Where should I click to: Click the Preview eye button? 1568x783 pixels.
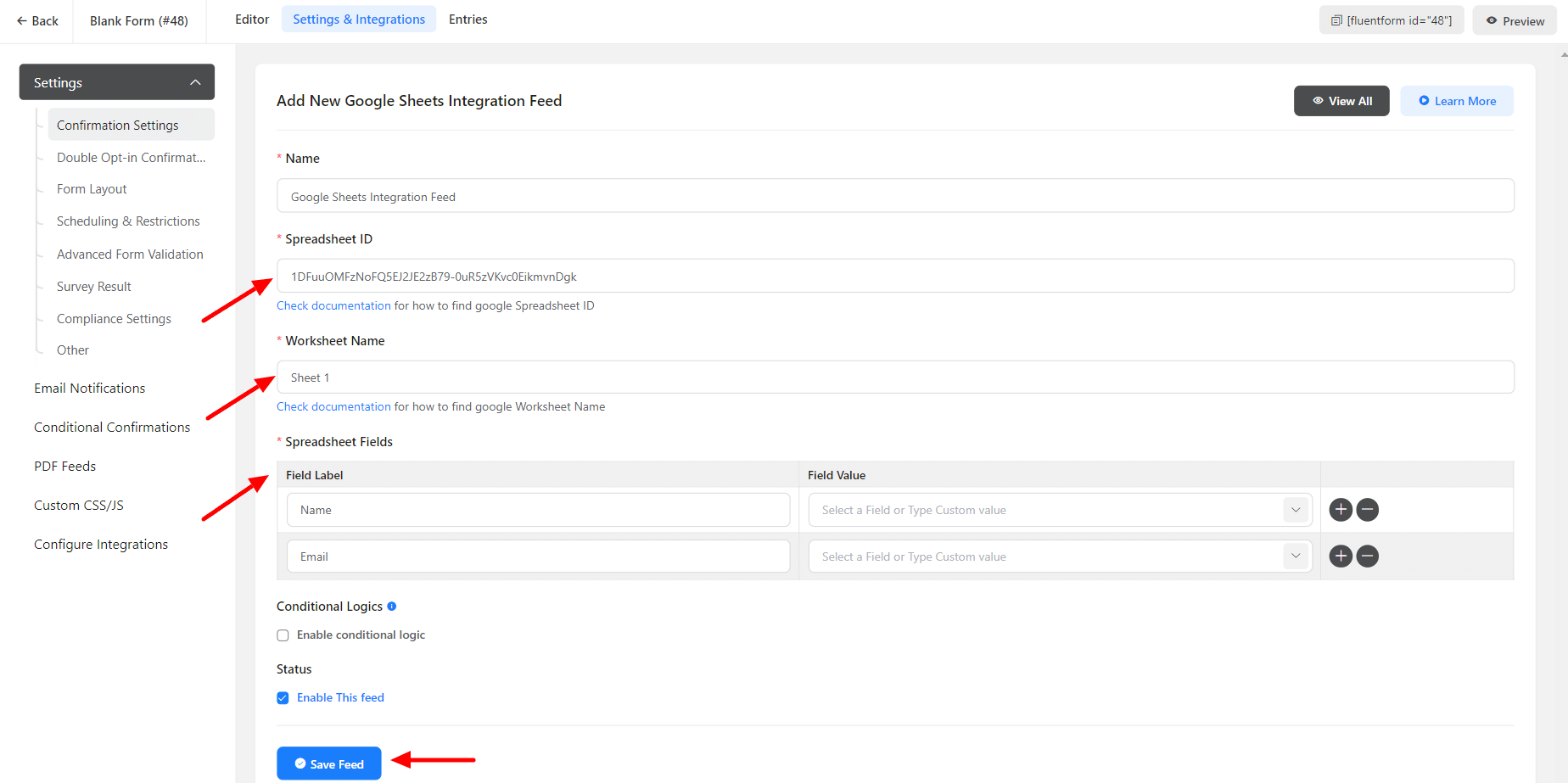click(1515, 20)
